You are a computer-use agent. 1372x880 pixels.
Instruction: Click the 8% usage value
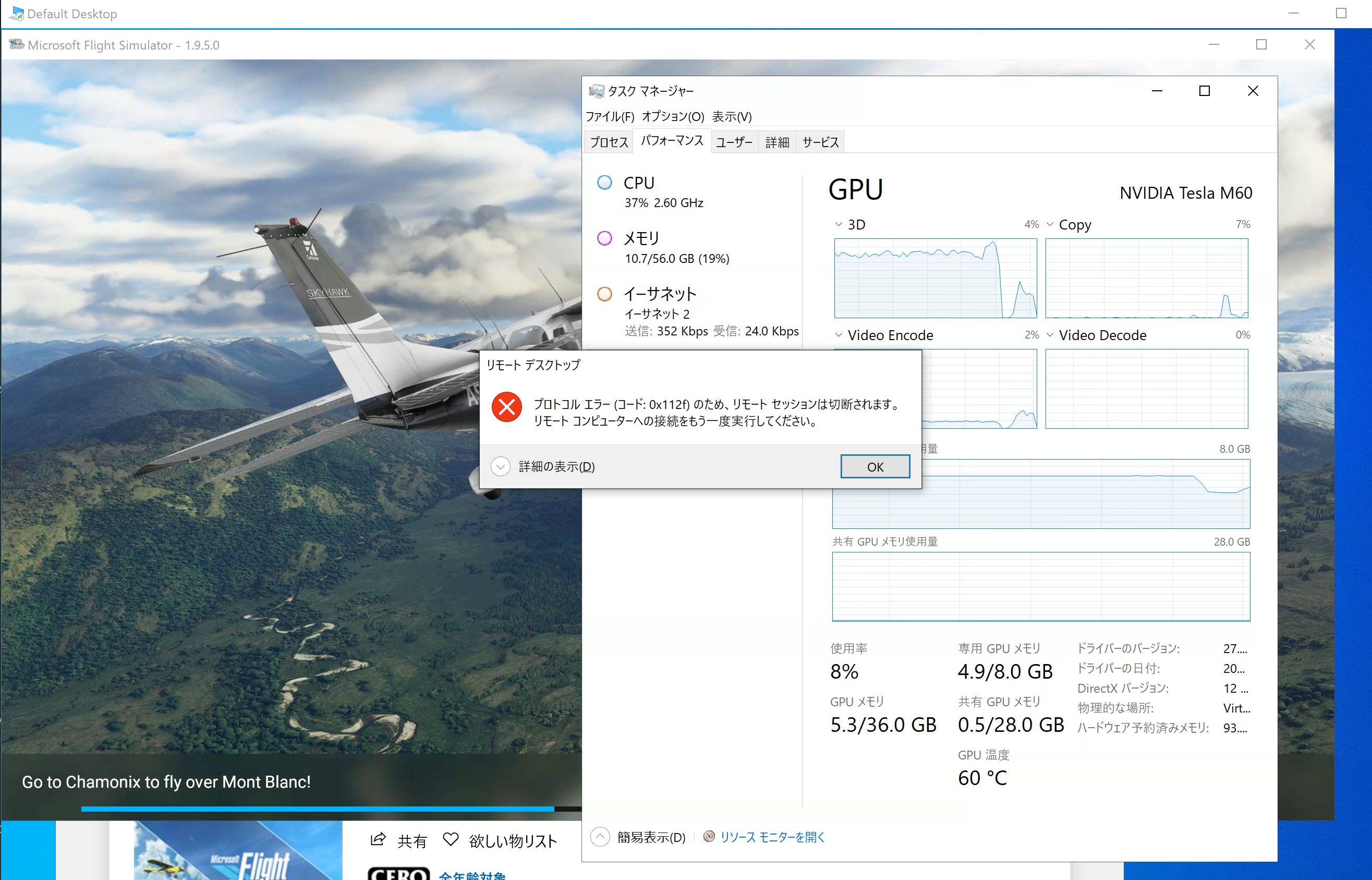pos(844,671)
